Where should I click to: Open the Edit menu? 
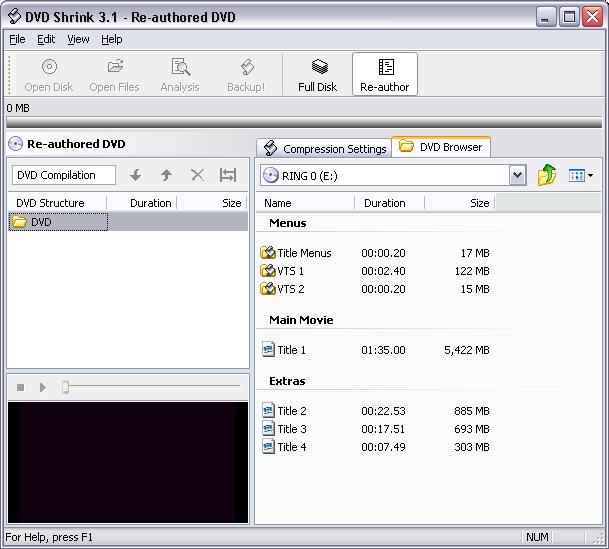tap(46, 39)
